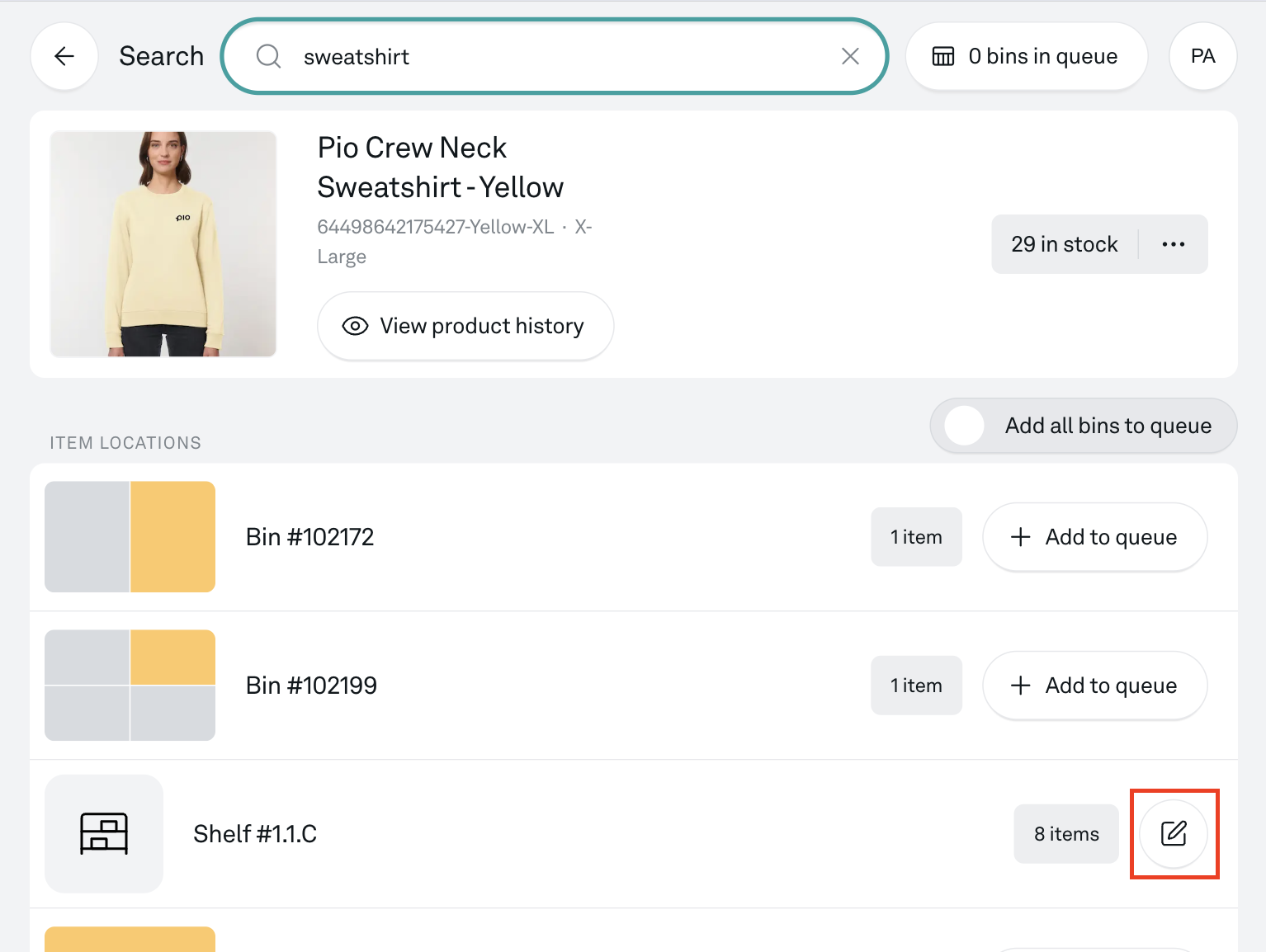Click the 1 item badge for Bin #102199
1266x952 pixels.
pyautogui.click(x=916, y=686)
